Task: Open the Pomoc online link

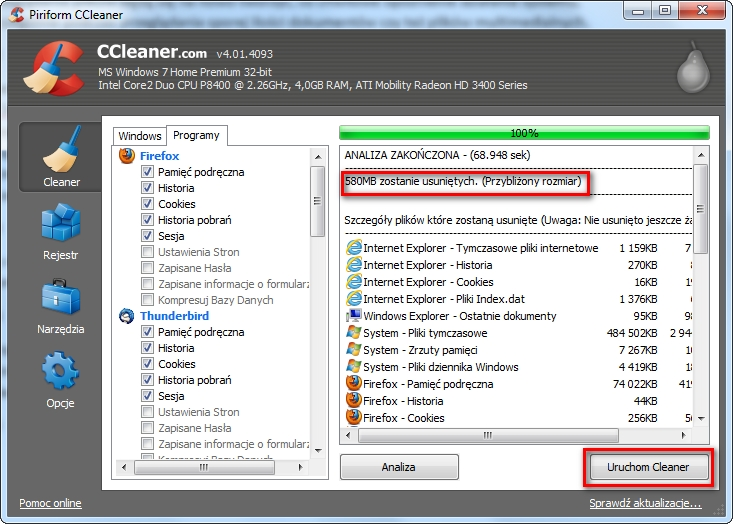Action: pos(50,503)
